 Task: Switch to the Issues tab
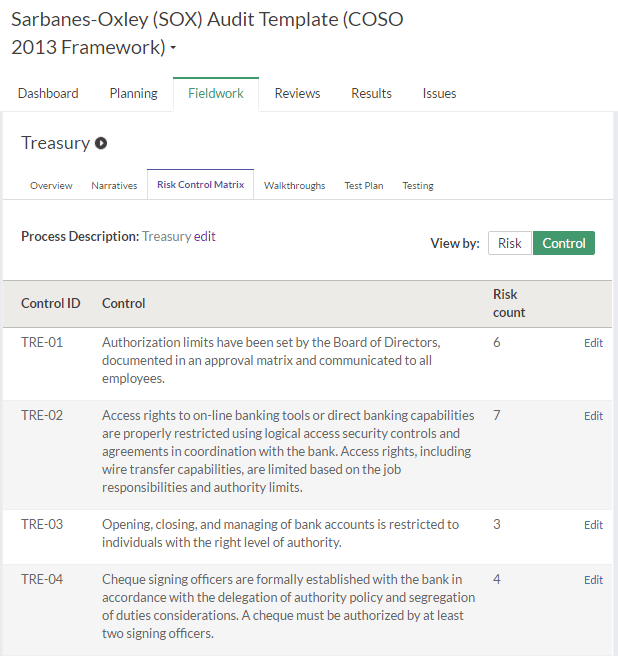click(439, 93)
